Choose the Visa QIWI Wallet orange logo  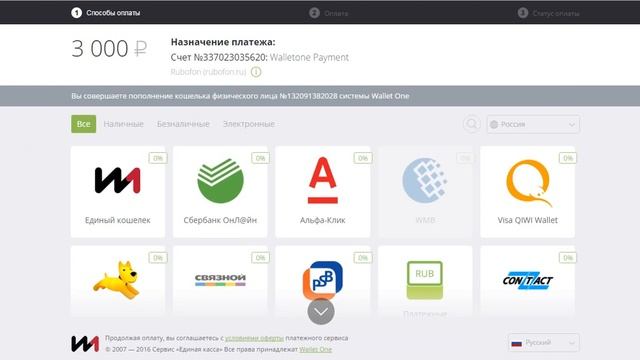point(529,183)
